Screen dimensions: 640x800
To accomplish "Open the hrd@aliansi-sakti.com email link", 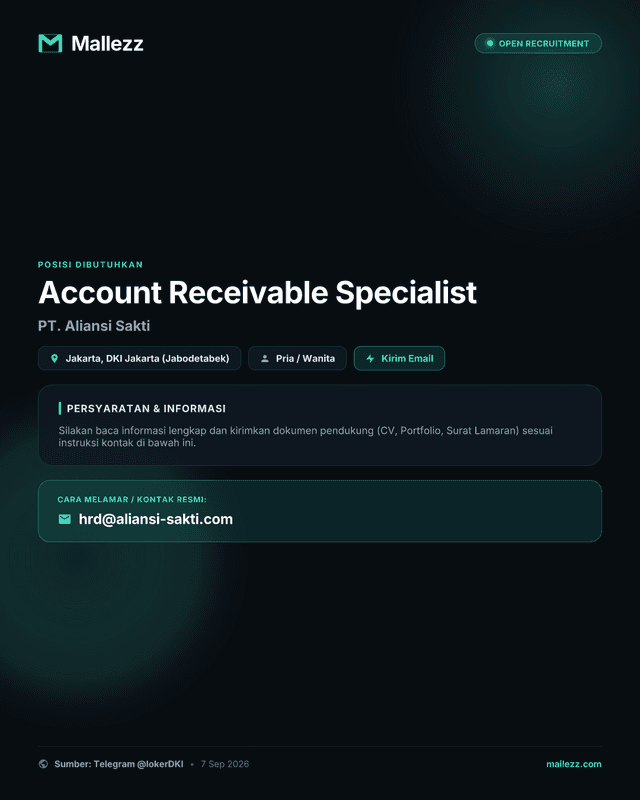I will pyautogui.click(x=156, y=519).
